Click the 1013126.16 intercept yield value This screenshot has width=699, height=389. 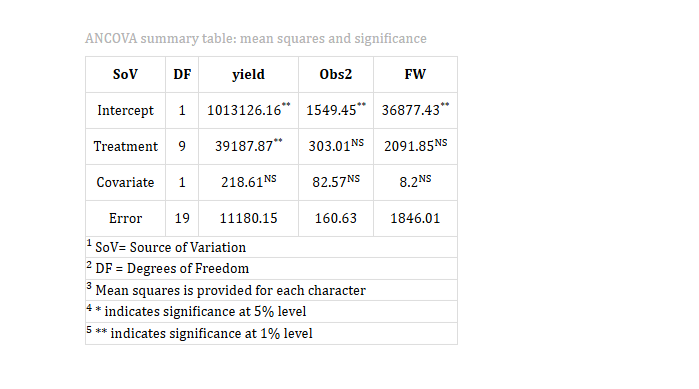[x=248, y=110]
